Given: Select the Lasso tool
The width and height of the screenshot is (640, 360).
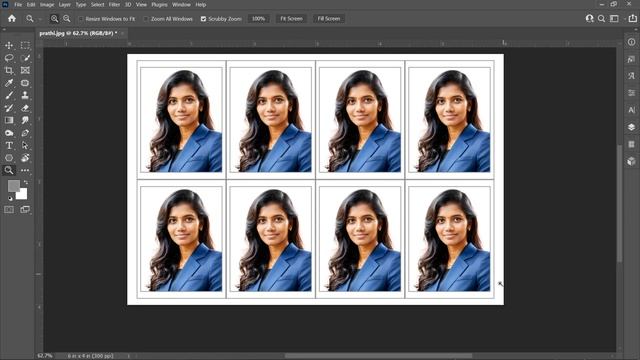Looking at the screenshot, I should (x=9, y=58).
